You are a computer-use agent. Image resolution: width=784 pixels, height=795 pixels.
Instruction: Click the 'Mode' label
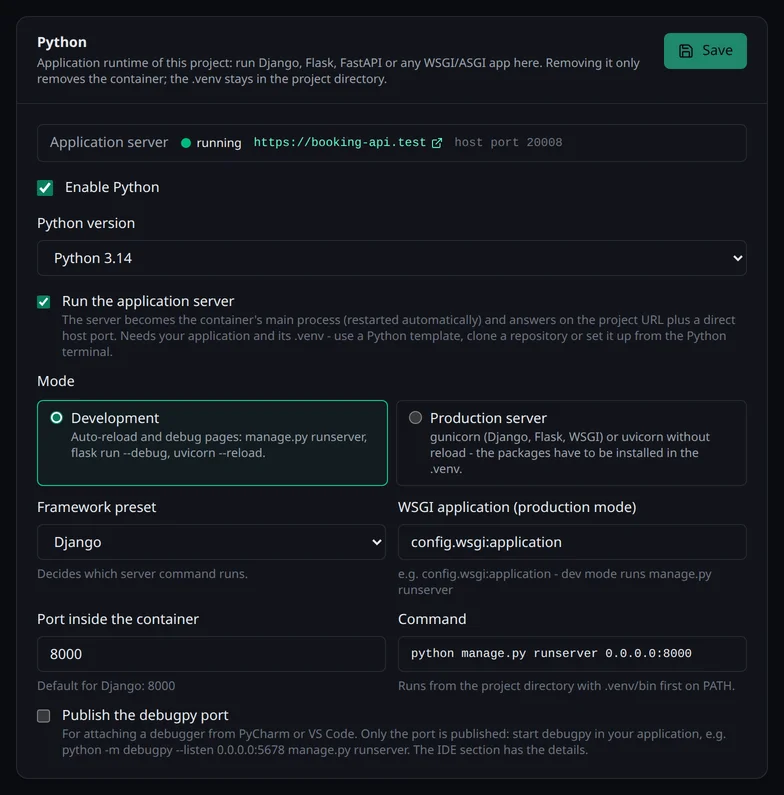tap(56, 381)
